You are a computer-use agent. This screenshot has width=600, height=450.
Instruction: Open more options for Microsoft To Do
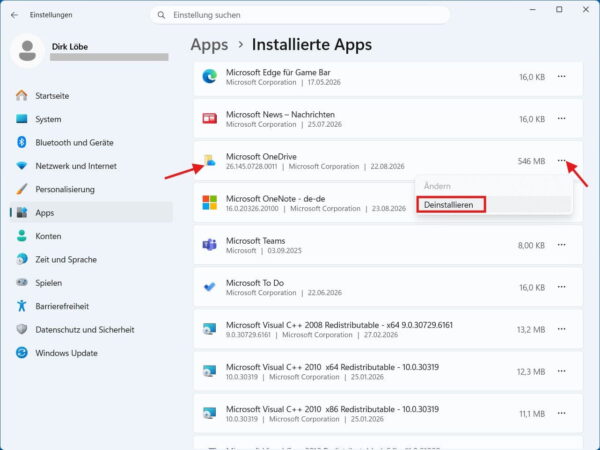(561, 287)
